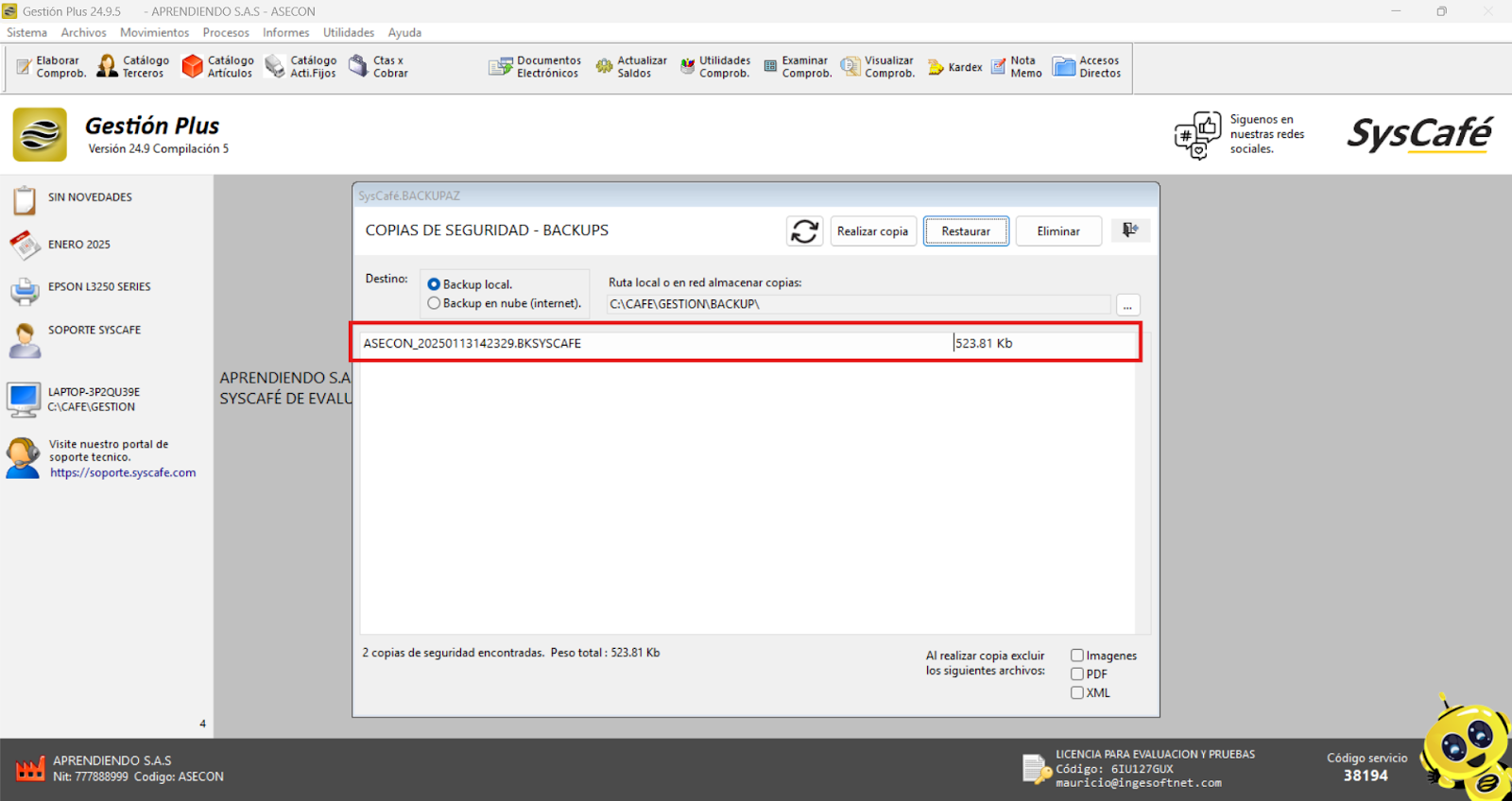Select Backup local radio option
Screen dimensions: 1512x801
434,284
